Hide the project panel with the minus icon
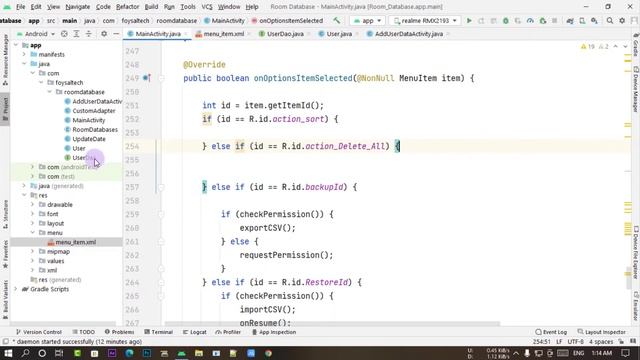 [x=116, y=34]
